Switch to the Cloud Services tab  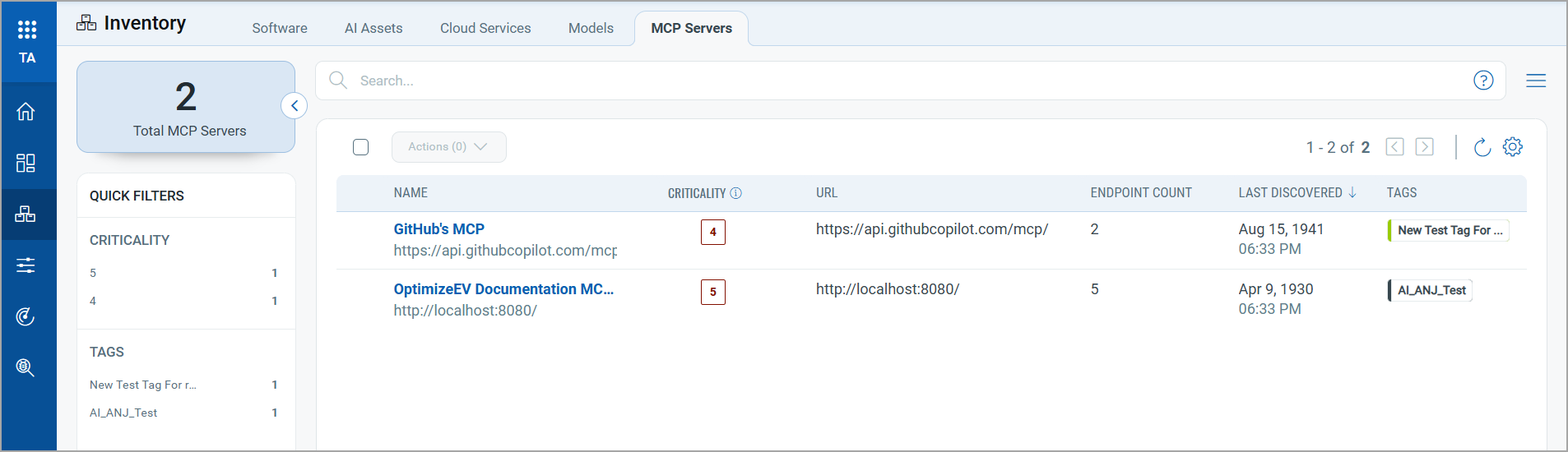485,28
